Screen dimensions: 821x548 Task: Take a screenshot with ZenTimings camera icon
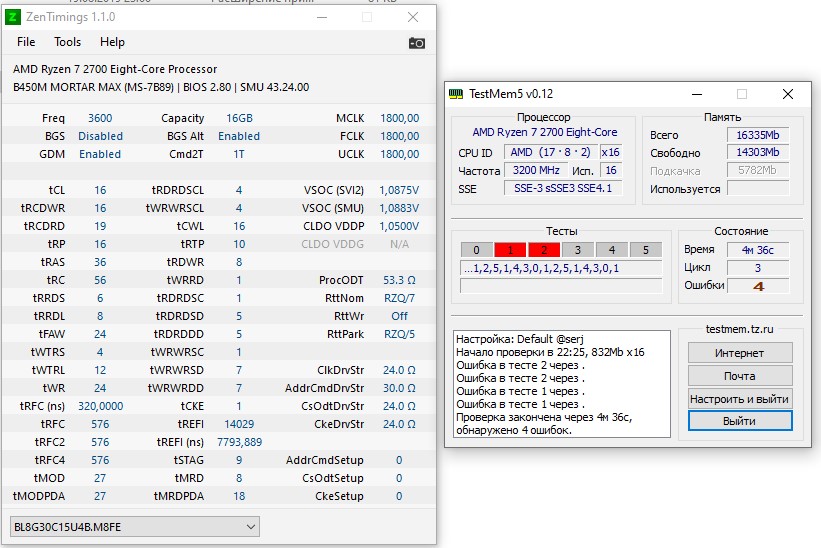(417, 43)
